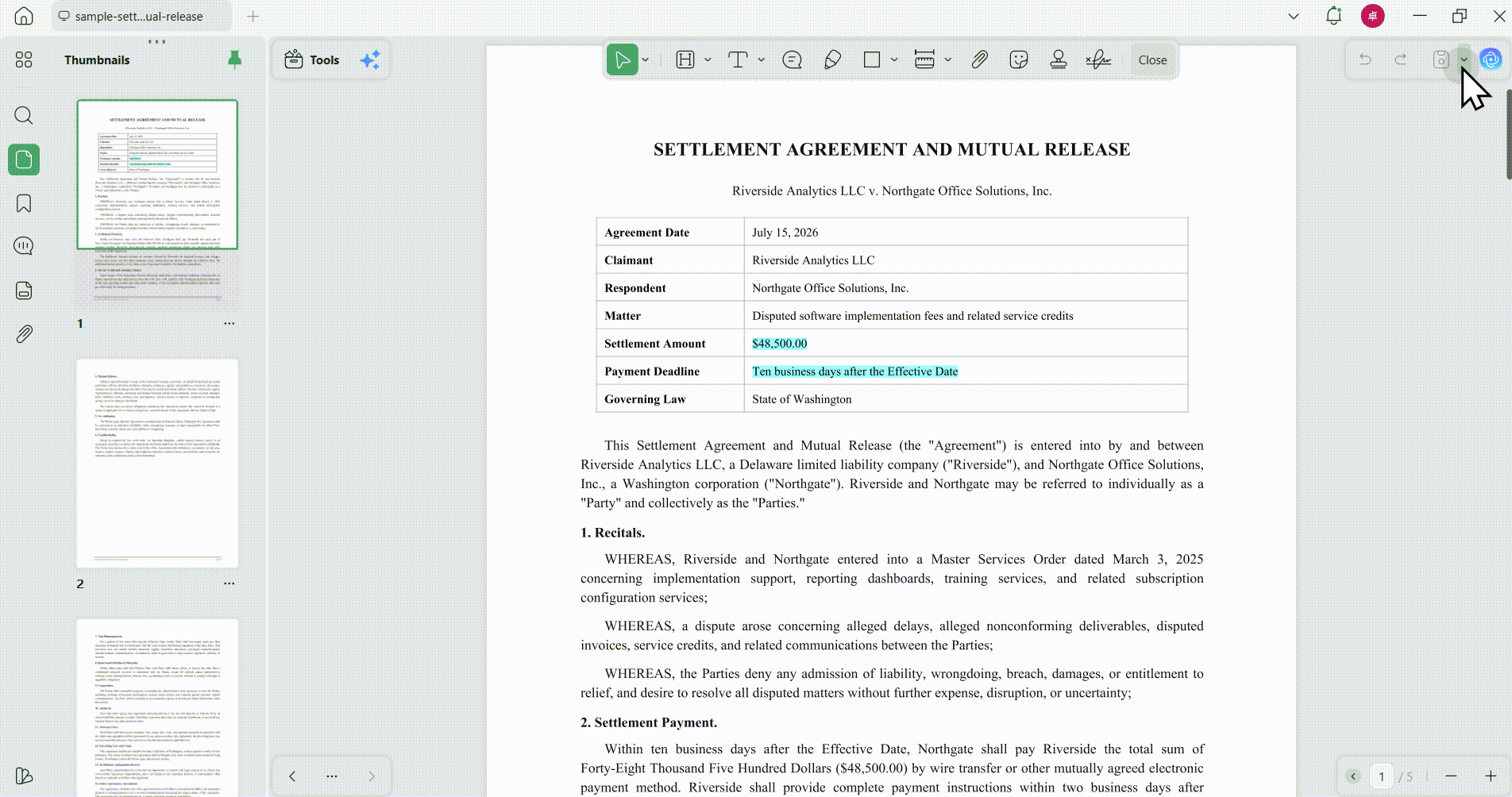Expand the measurement tool dropdown arrow
The width and height of the screenshot is (1512, 797).
(947, 60)
